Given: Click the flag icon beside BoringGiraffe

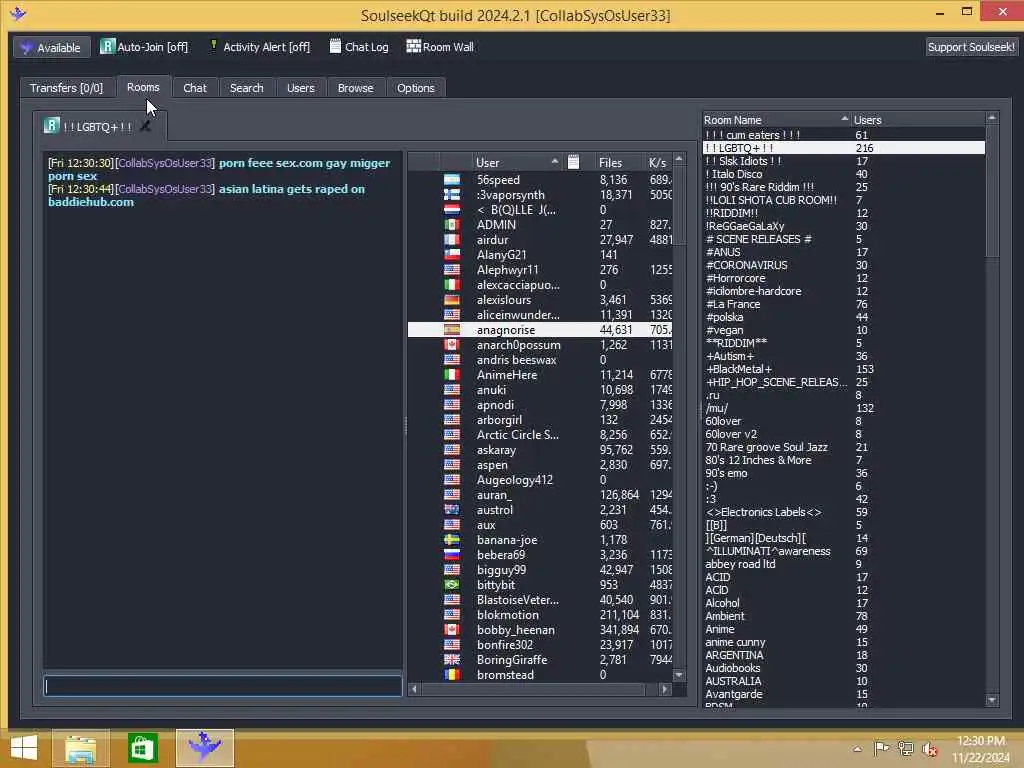Looking at the screenshot, I should click(451, 660).
